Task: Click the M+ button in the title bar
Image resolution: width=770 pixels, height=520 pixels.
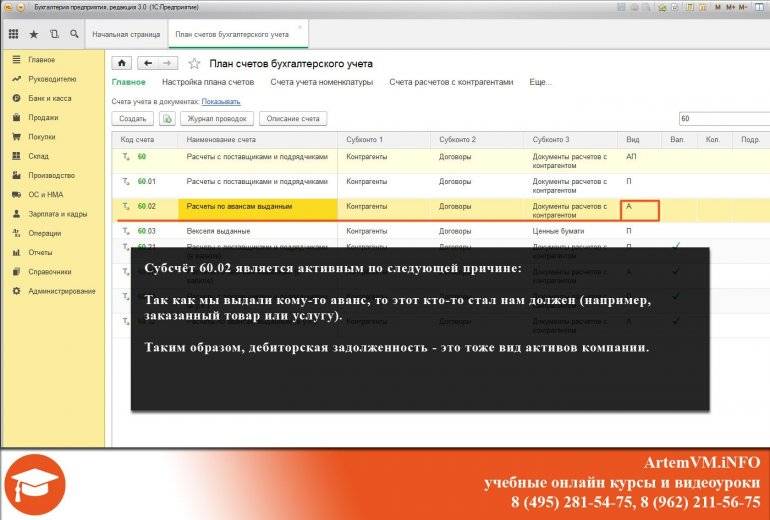Action: click(730, 7)
